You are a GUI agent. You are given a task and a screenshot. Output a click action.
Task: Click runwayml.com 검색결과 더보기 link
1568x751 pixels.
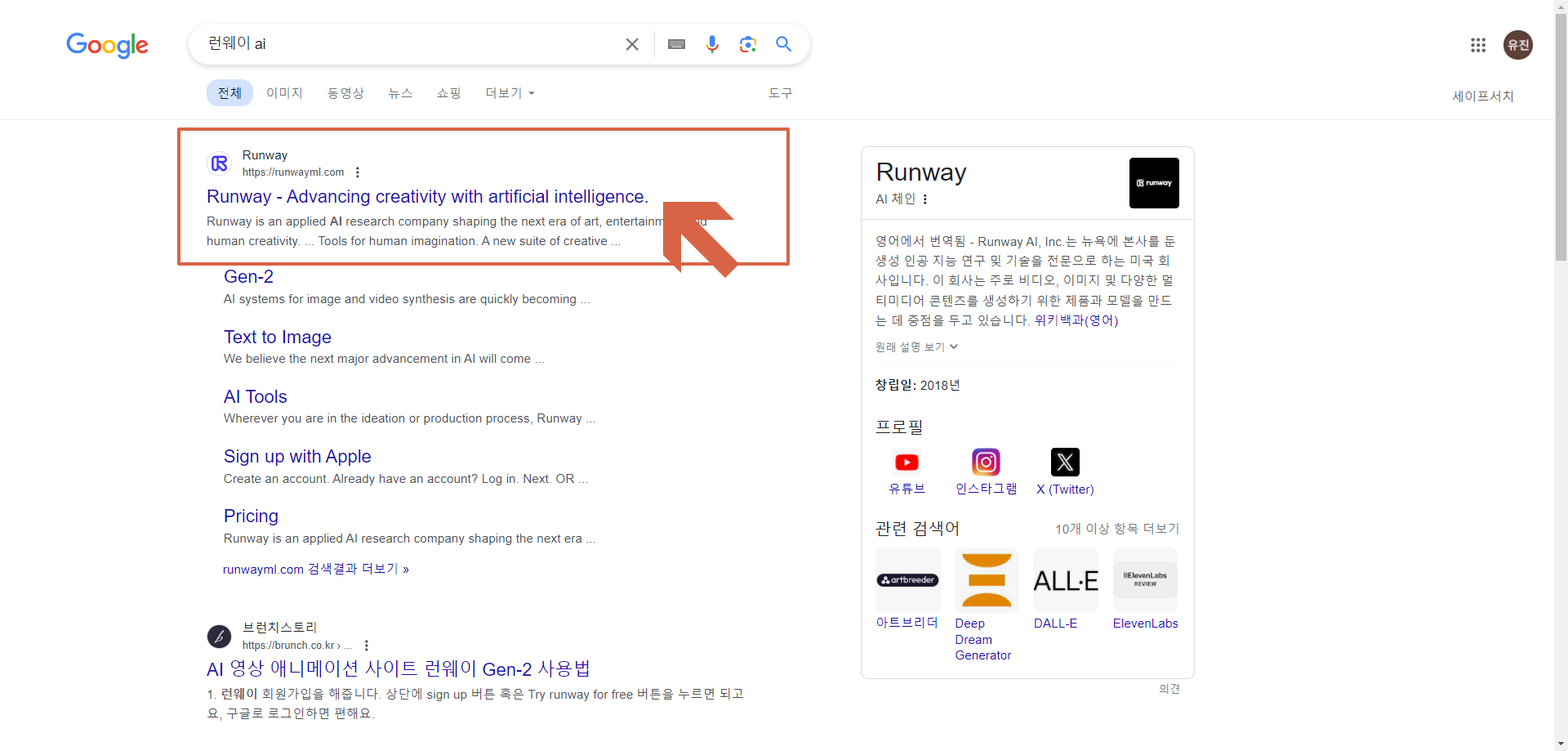(x=316, y=570)
